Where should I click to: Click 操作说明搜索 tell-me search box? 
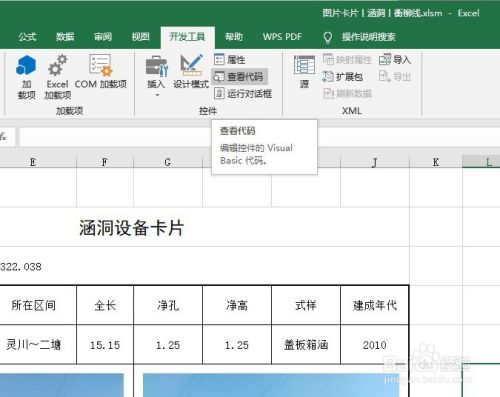(369, 37)
